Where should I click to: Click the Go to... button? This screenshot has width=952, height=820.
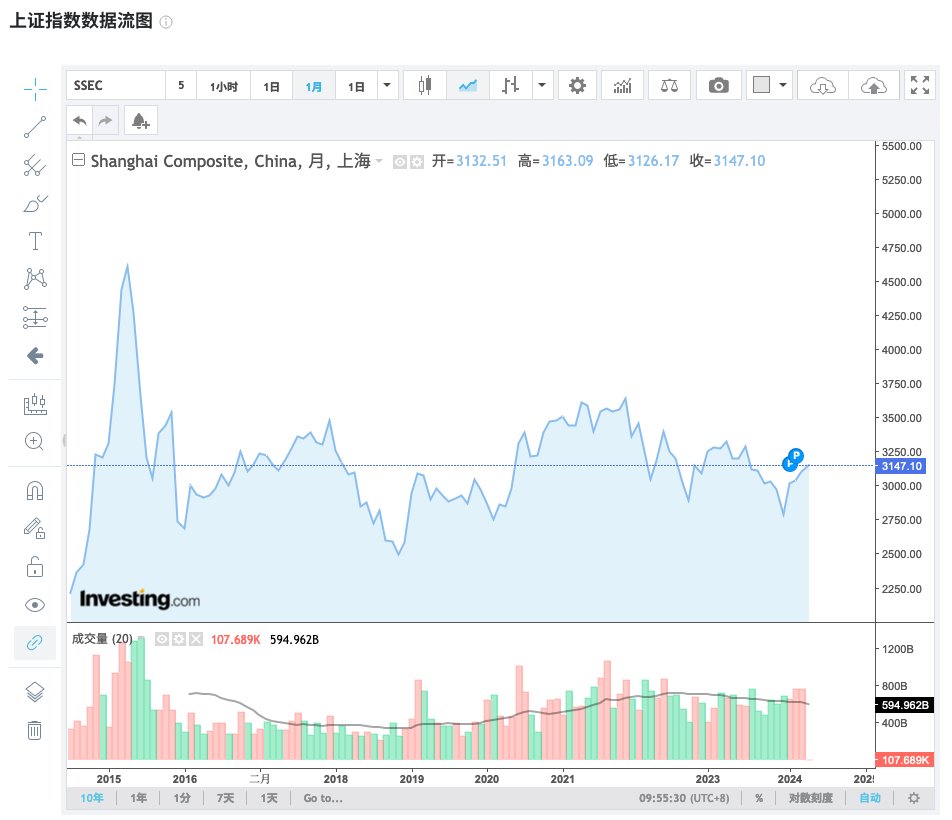tap(322, 798)
